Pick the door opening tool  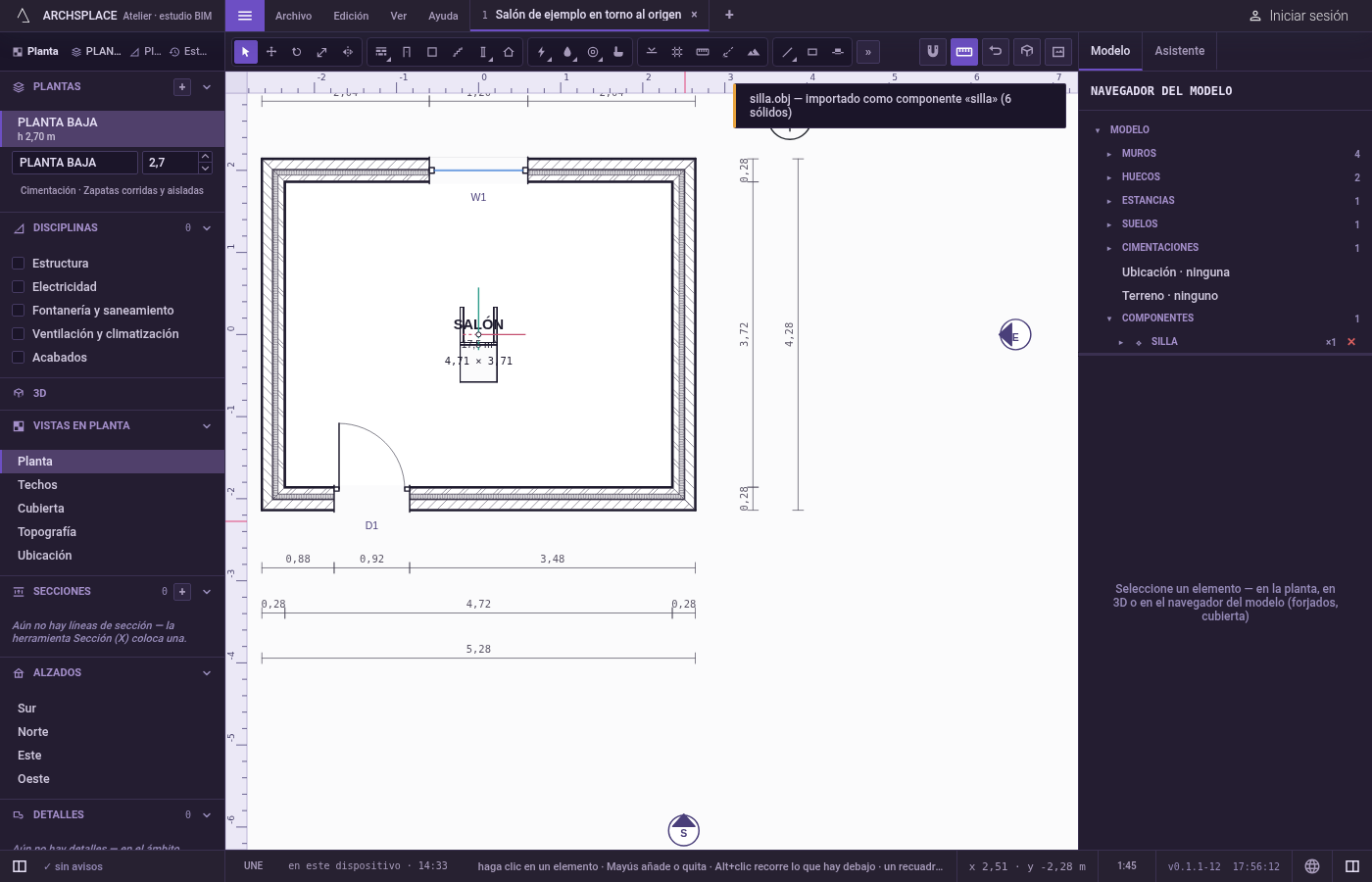coord(407,52)
